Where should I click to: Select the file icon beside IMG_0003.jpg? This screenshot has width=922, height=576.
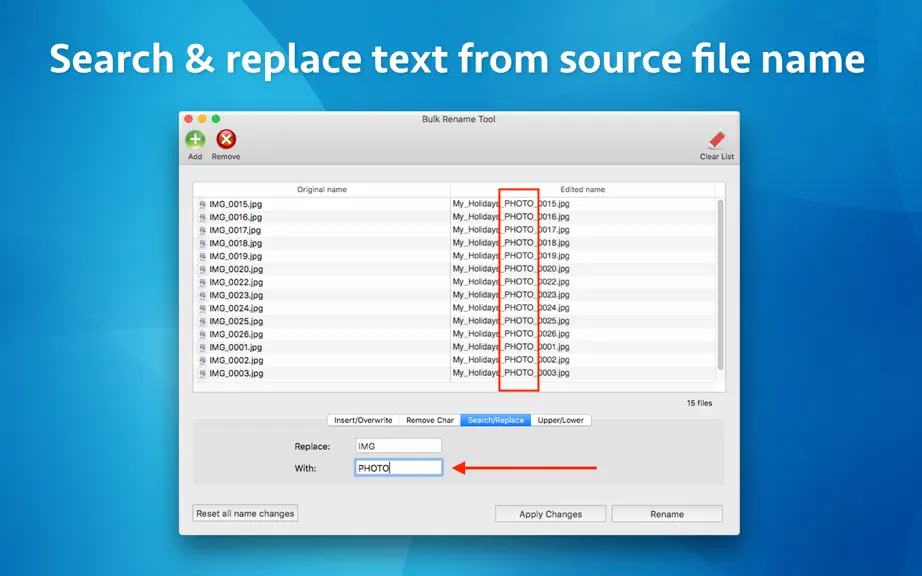(x=202, y=373)
